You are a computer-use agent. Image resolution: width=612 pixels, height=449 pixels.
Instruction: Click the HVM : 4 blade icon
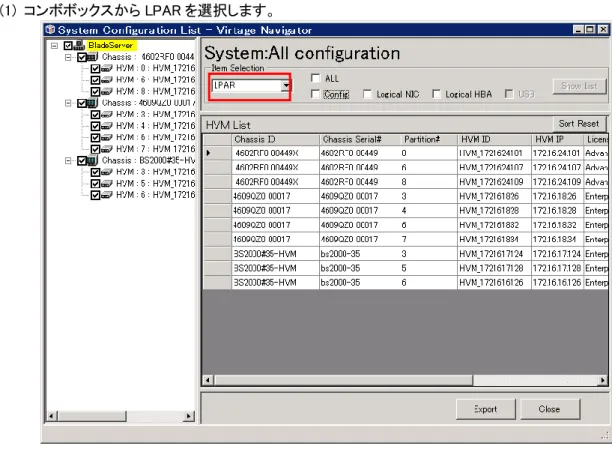(107, 126)
